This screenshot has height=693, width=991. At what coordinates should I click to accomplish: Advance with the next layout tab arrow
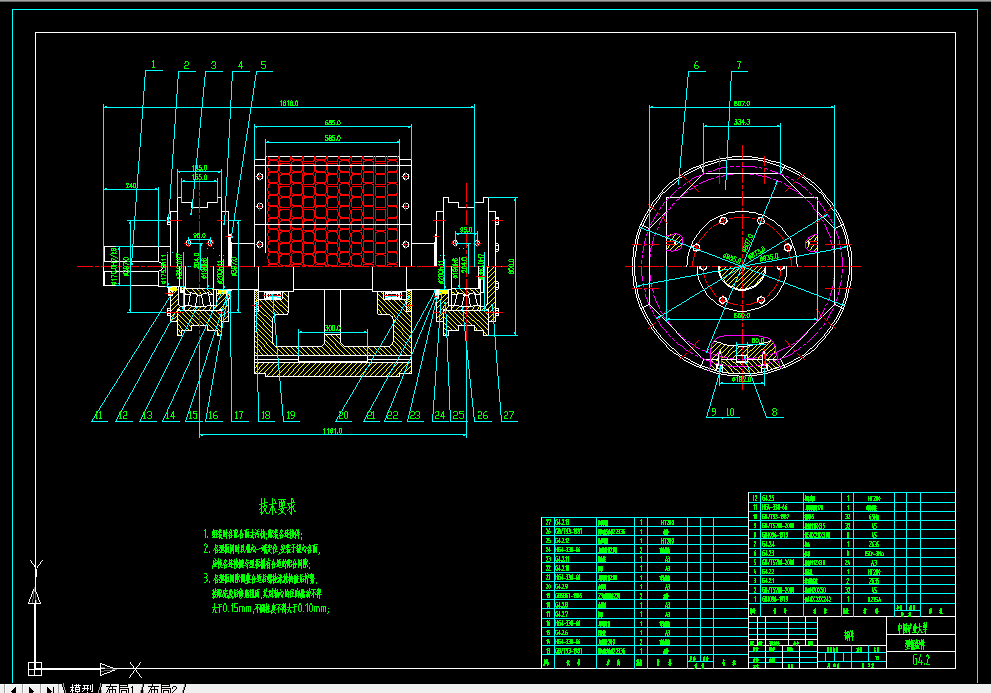click(31, 689)
